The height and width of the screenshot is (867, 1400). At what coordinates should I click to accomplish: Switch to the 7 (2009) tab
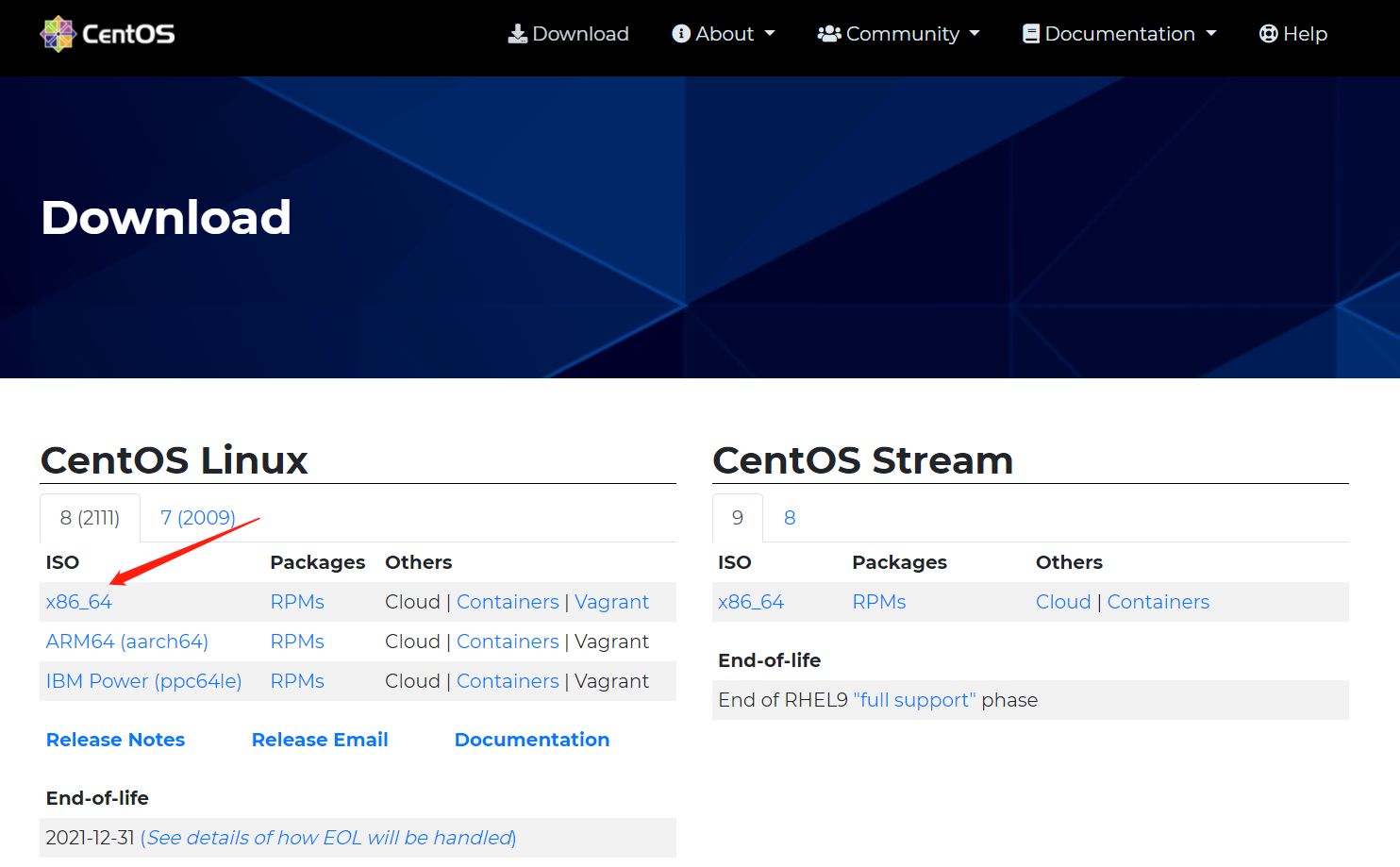pyautogui.click(x=198, y=518)
